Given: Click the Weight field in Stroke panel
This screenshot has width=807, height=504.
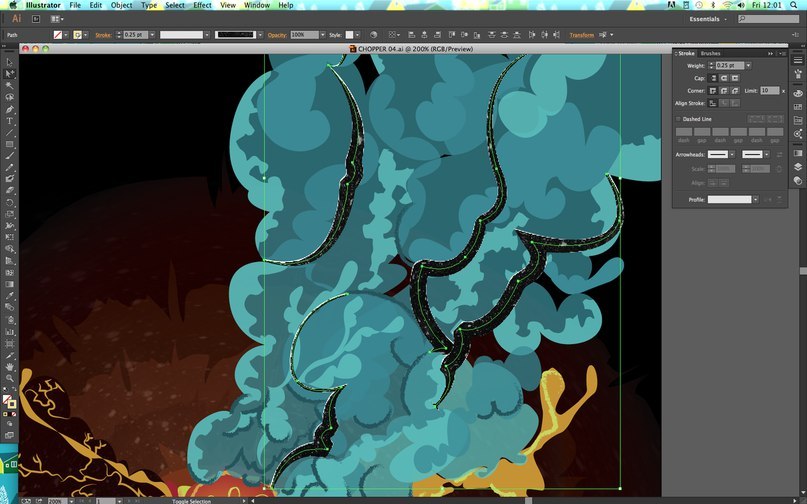Looking at the screenshot, I should pyautogui.click(x=730, y=65).
